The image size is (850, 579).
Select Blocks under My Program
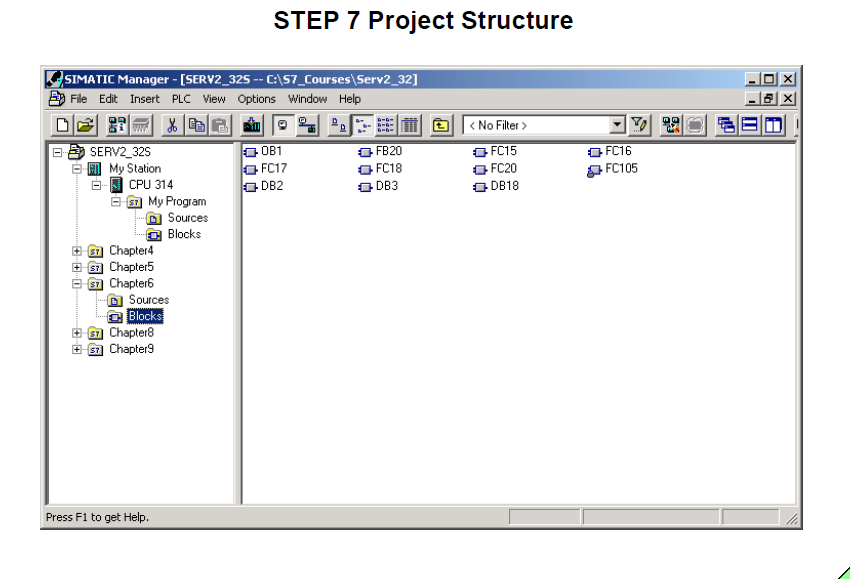(184, 234)
